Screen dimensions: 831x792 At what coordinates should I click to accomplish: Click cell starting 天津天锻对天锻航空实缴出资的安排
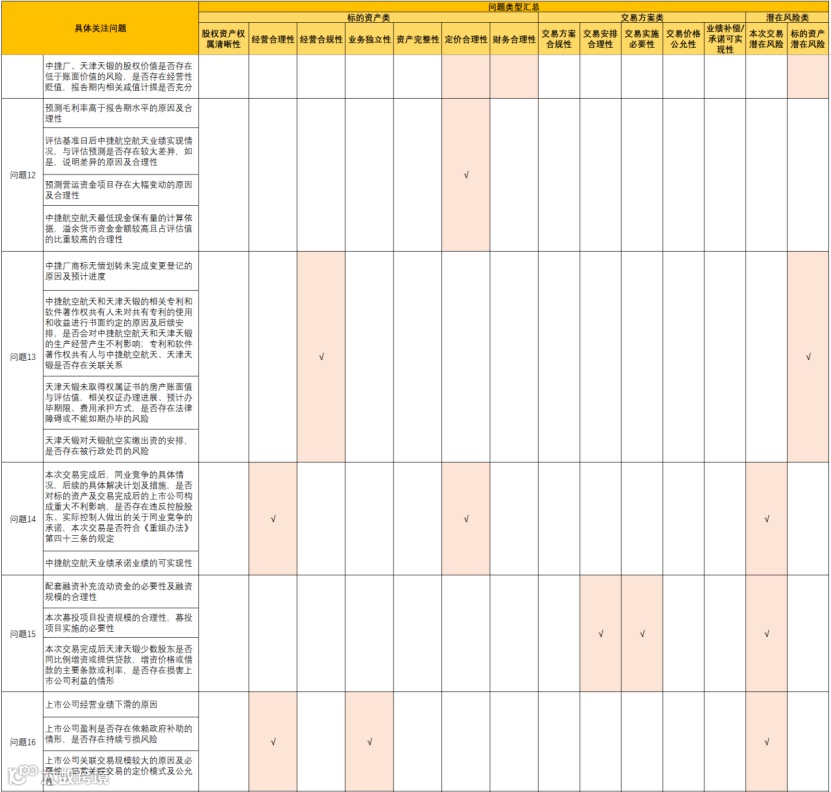121,445
